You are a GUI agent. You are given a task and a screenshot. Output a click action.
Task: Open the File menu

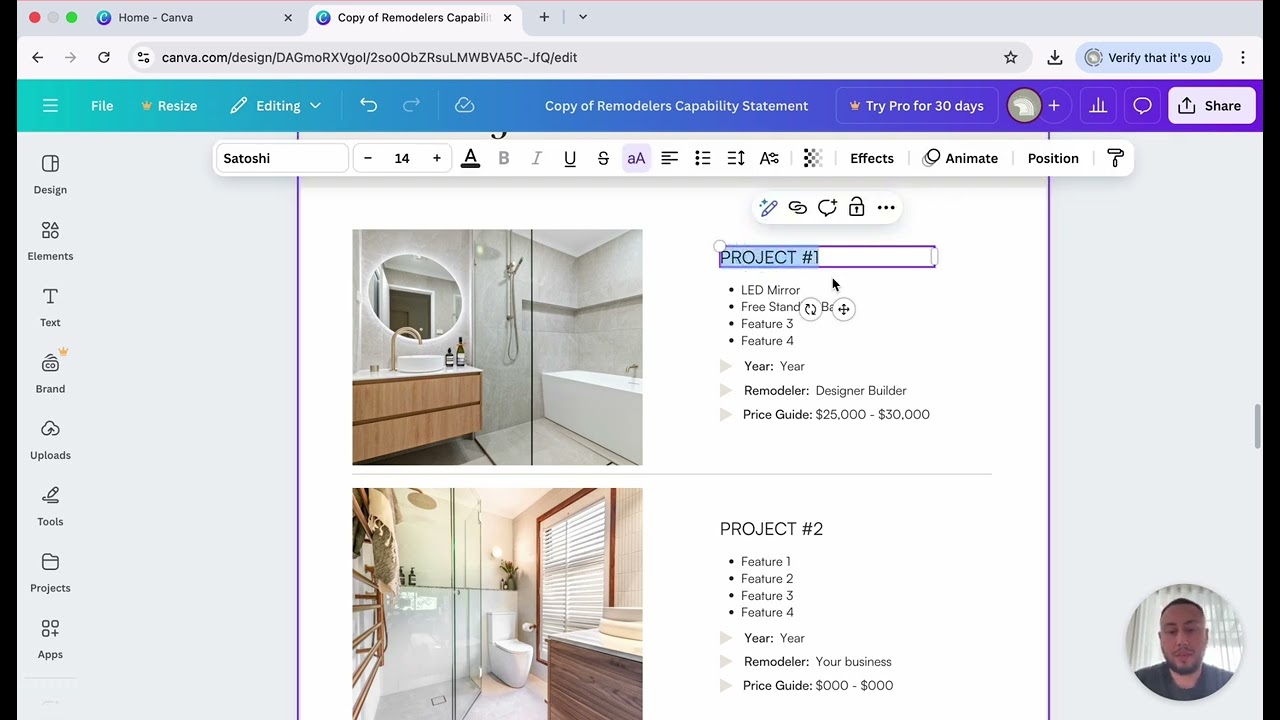[x=102, y=105]
